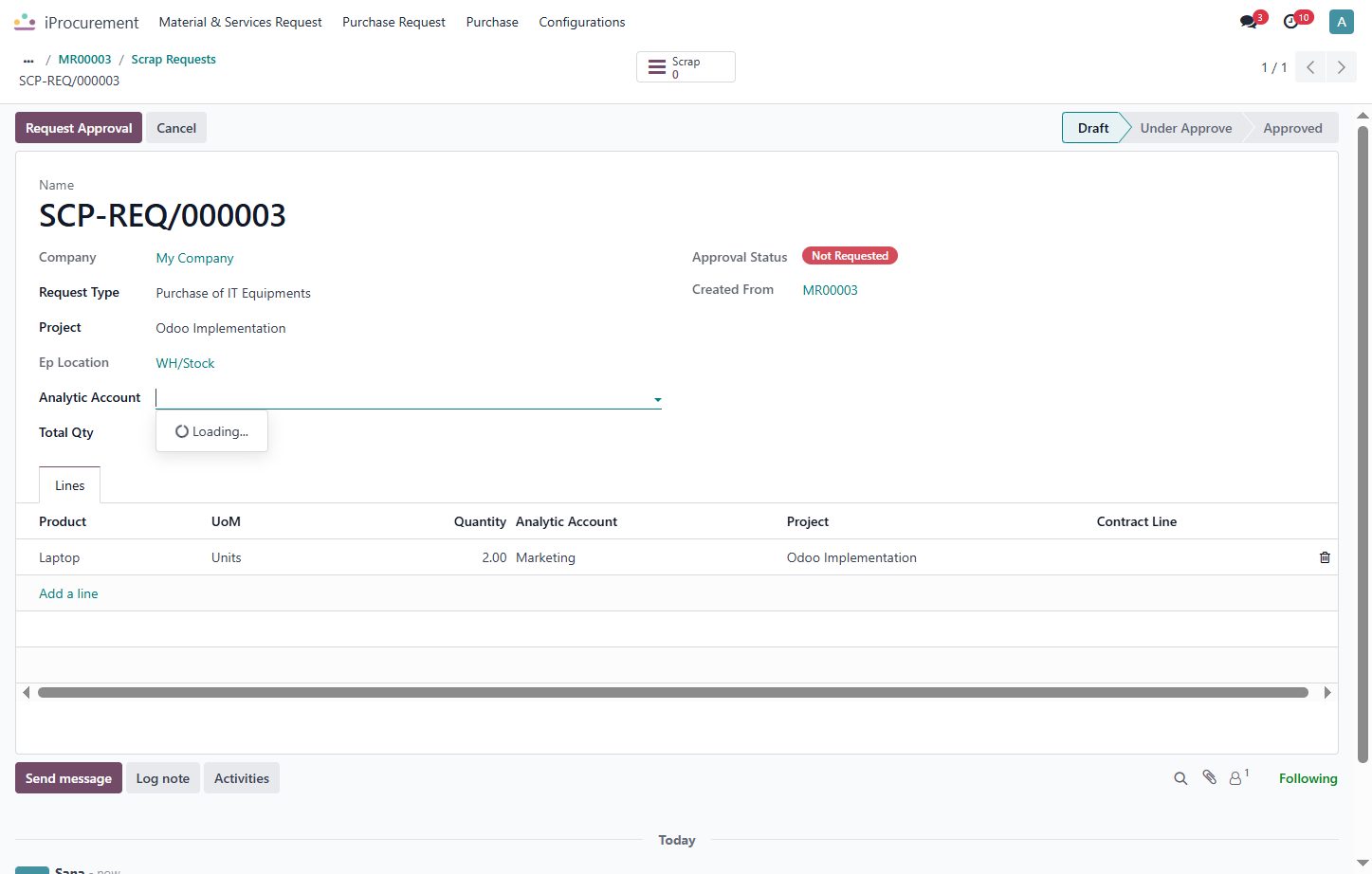Open the My Company link
Viewport: 1372px width, 874px height.
point(194,258)
